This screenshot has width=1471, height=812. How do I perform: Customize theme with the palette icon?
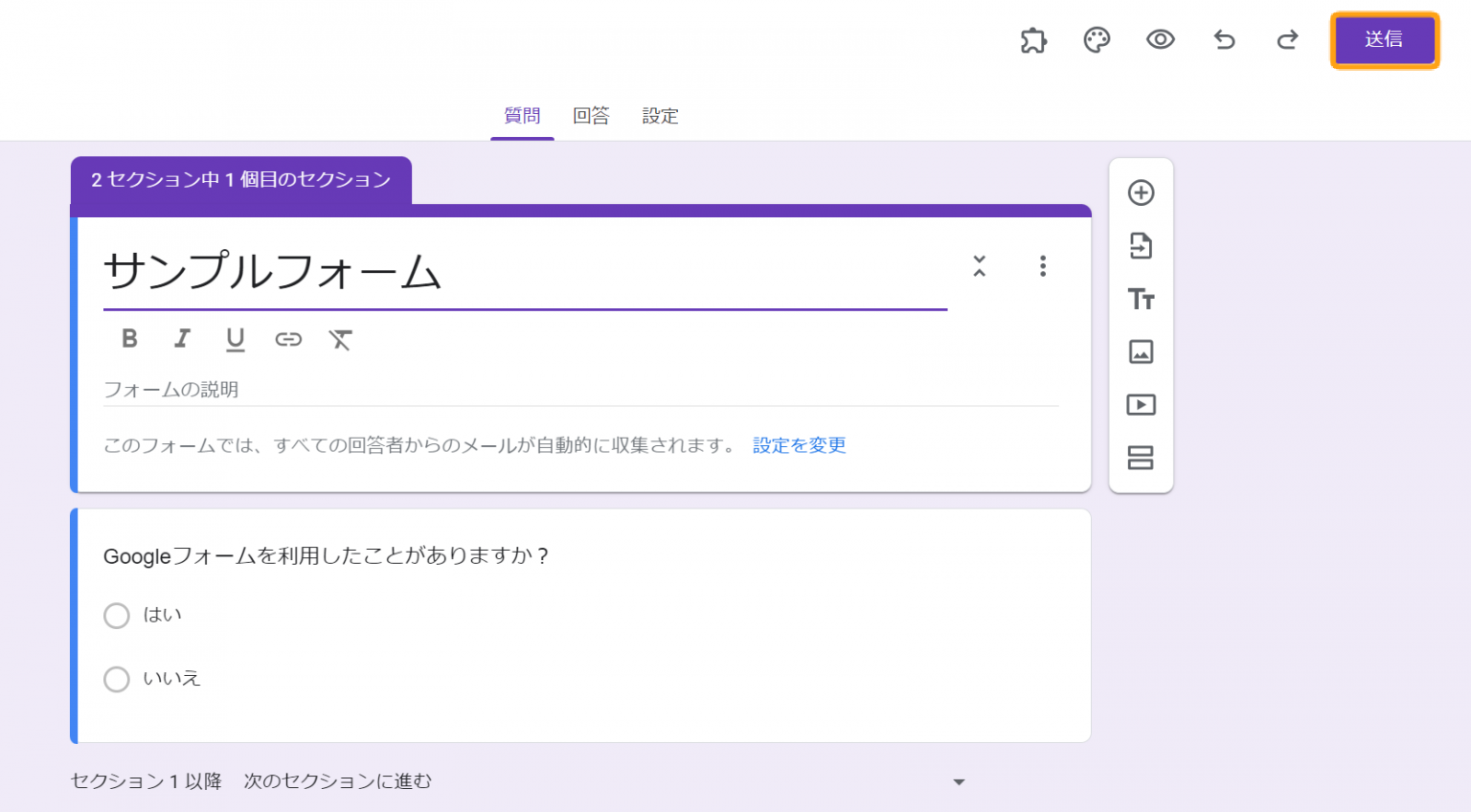(x=1097, y=40)
